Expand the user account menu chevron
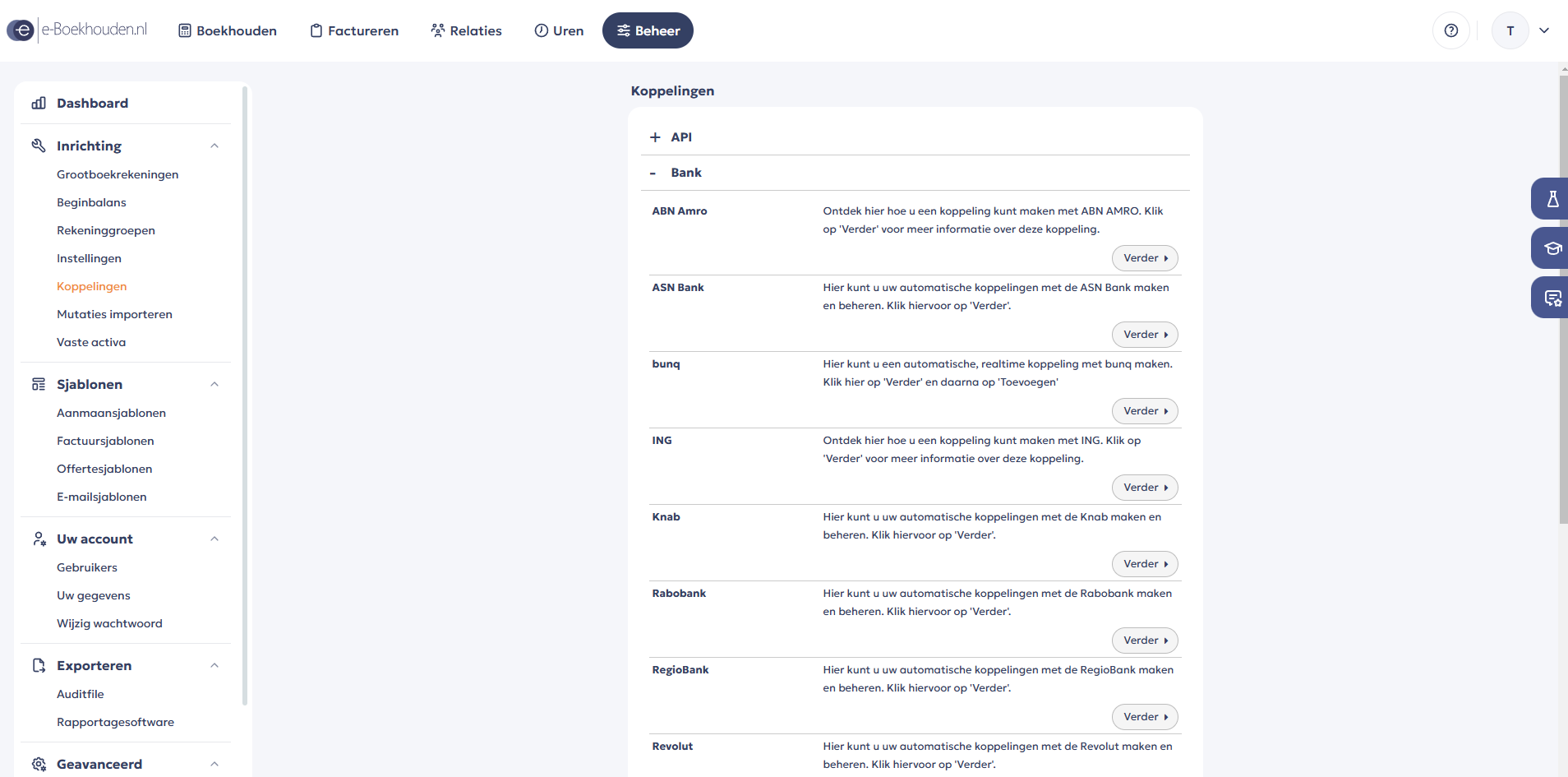The height and width of the screenshot is (777, 1568). click(1544, 30)
